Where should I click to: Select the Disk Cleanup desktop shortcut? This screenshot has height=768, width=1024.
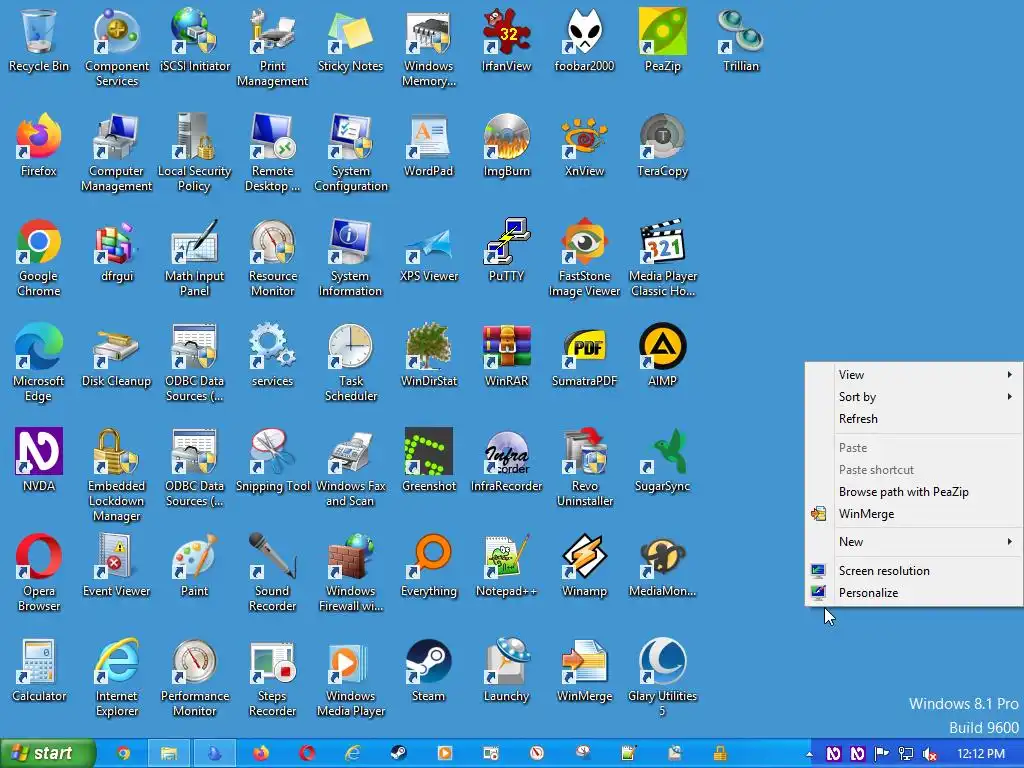click(117, 356)
